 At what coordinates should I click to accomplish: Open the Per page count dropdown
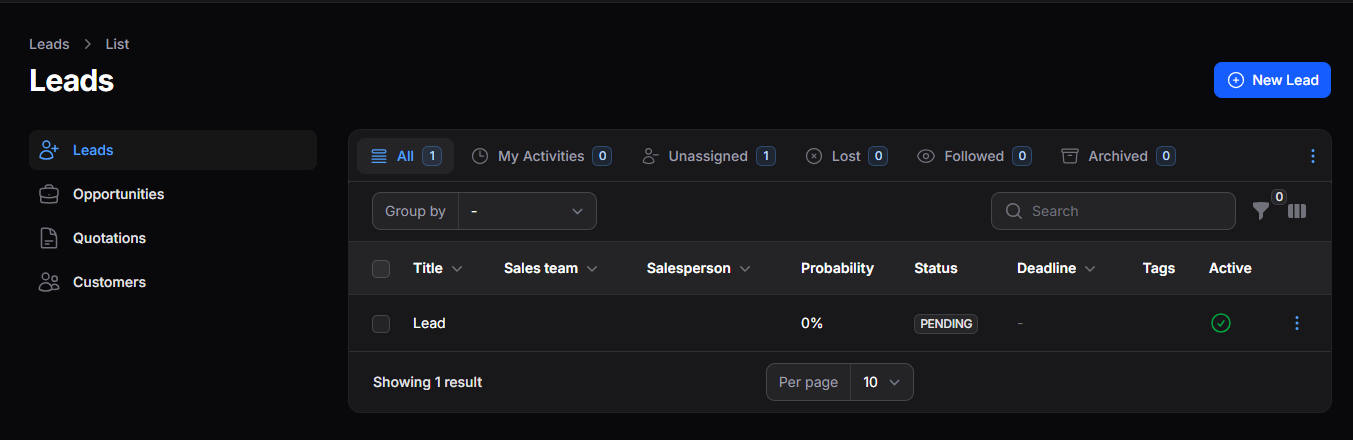tap(881, 382)
